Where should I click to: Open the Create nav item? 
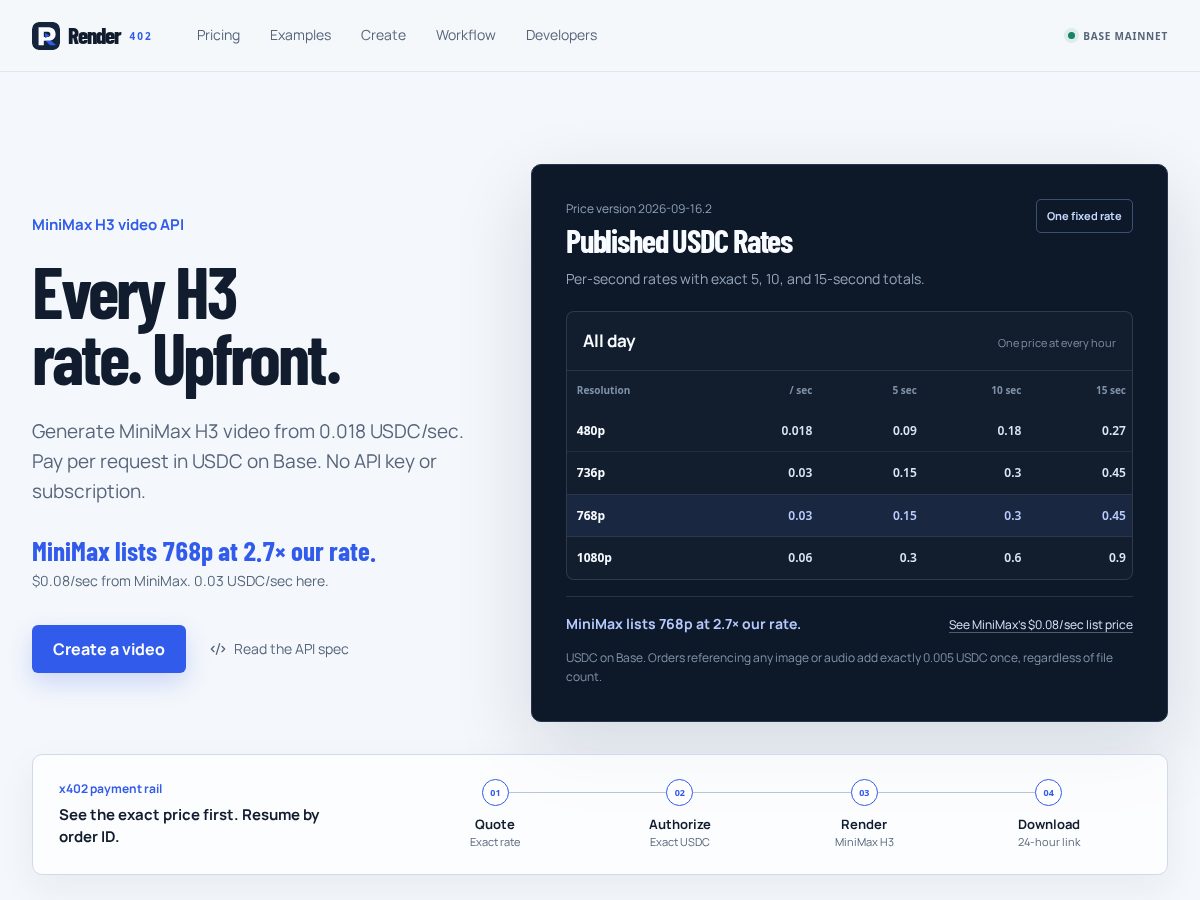(x=383, y=35)
